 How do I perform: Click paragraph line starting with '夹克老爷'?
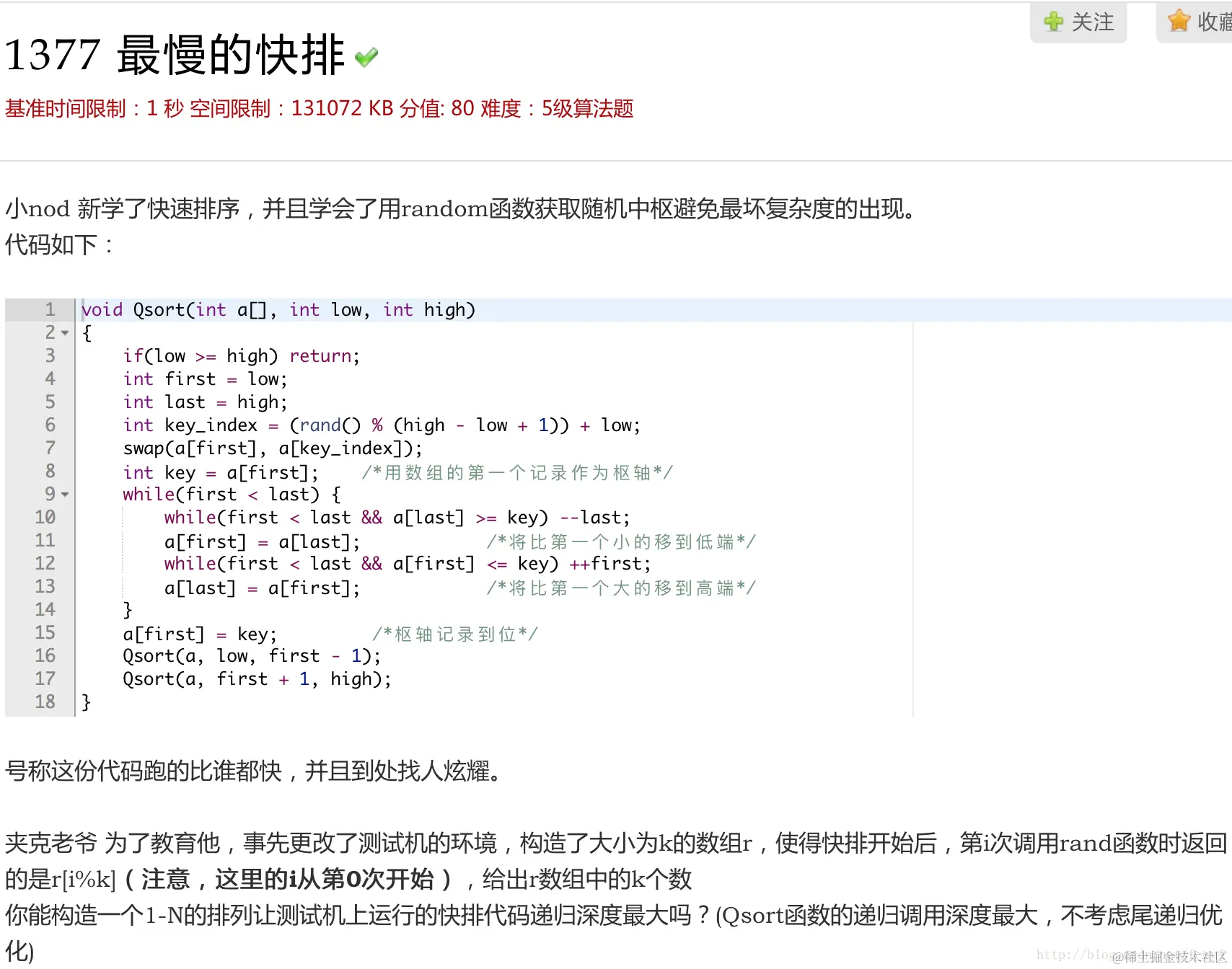point(616,844)
